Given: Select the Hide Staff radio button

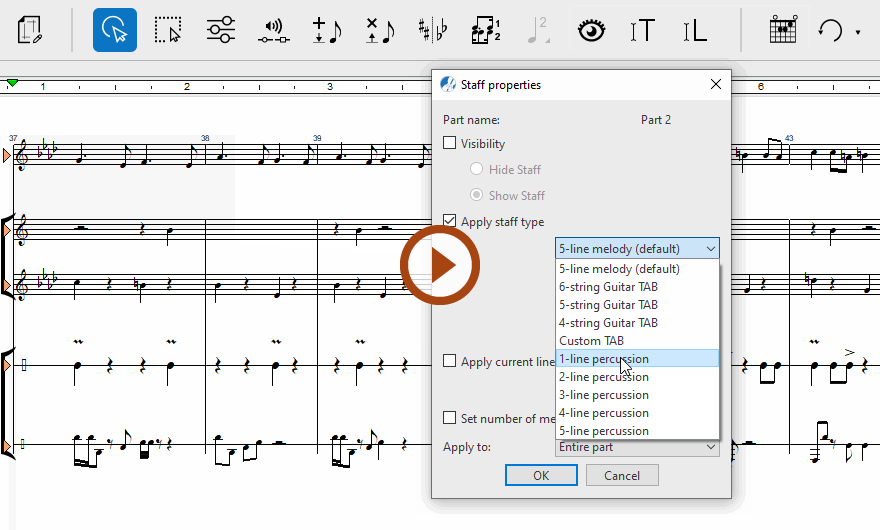Looking at the screenshot, I should pos(476,169).
